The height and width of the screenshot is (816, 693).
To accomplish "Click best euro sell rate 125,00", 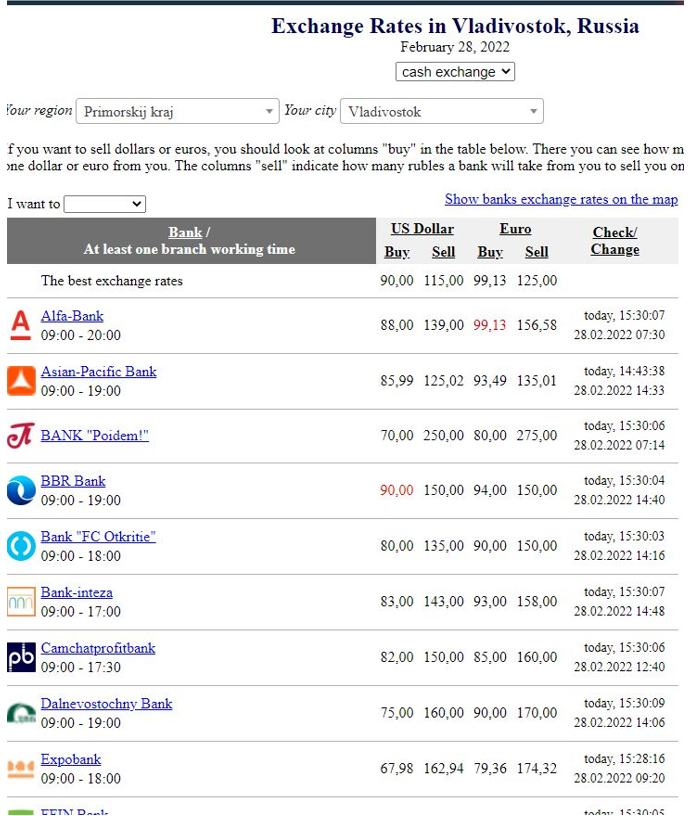I will [537, 280].
